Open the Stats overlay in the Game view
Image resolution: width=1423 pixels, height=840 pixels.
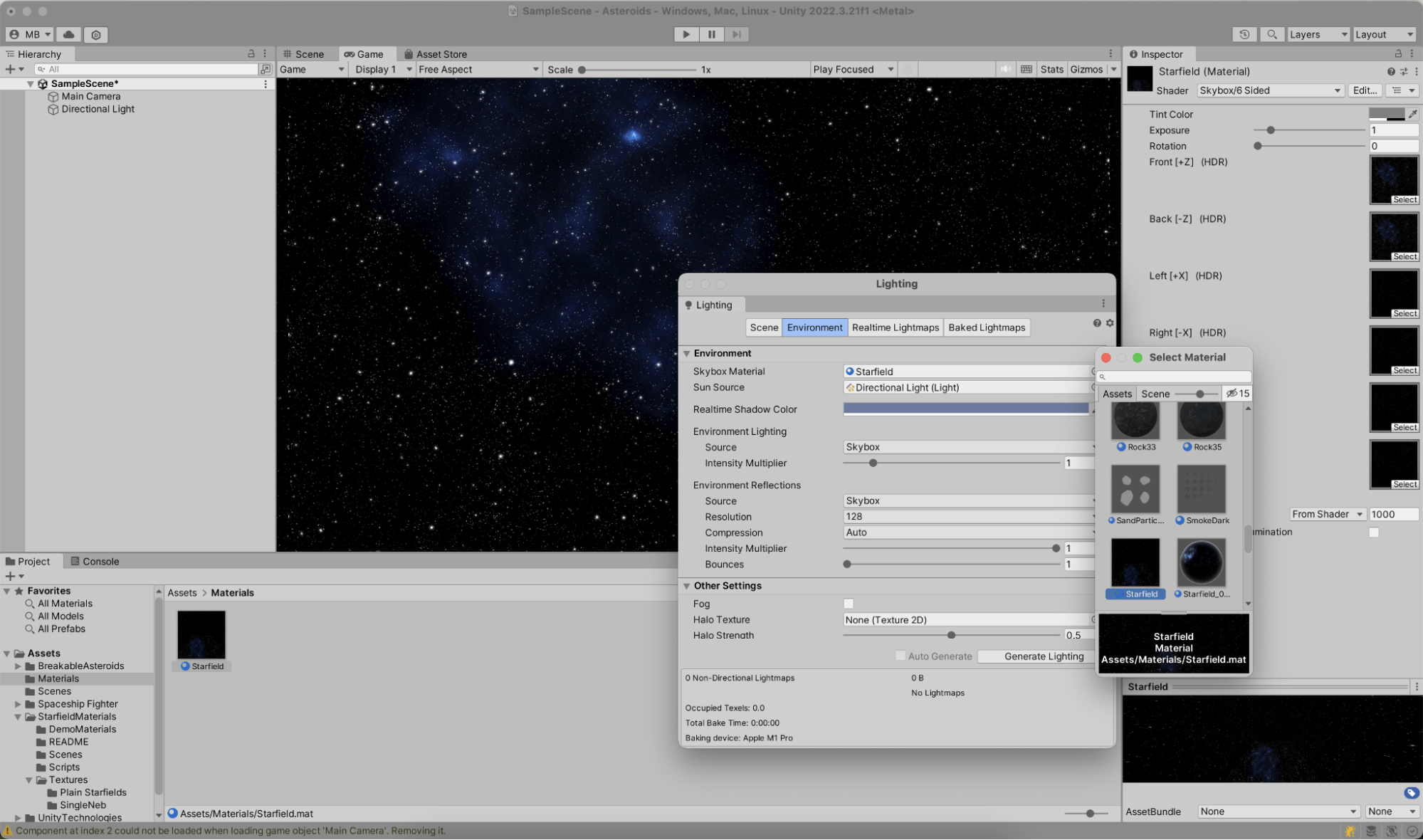[1052, 69]
